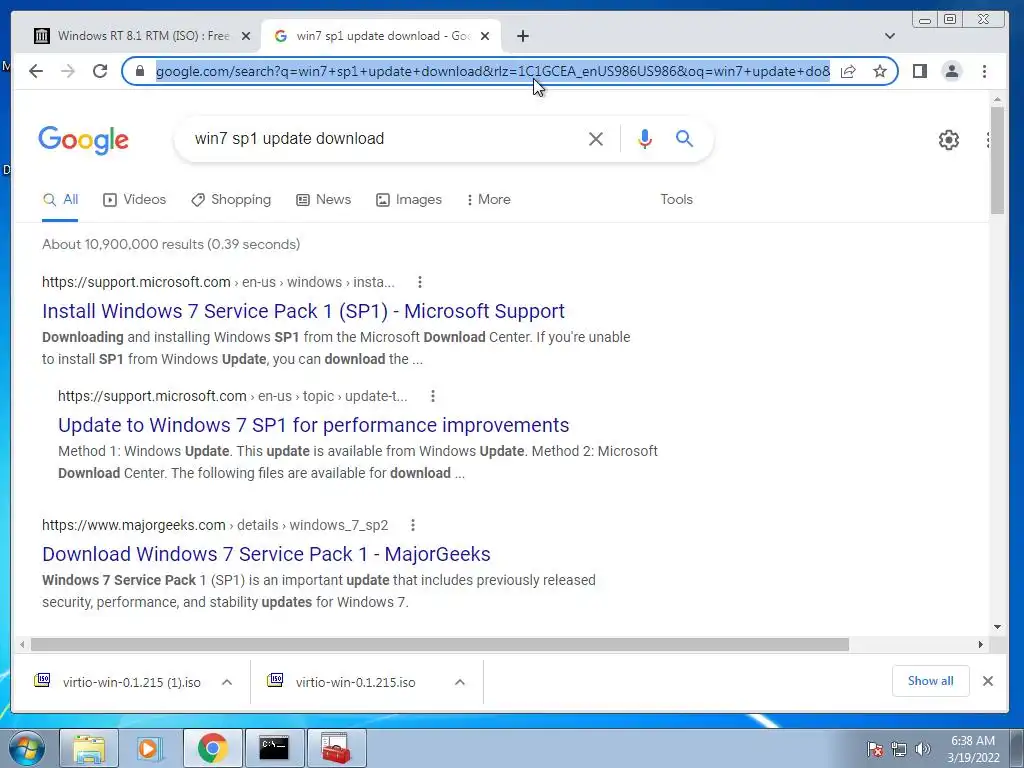
Task: Switch to Images results
Action: point(409,199)
